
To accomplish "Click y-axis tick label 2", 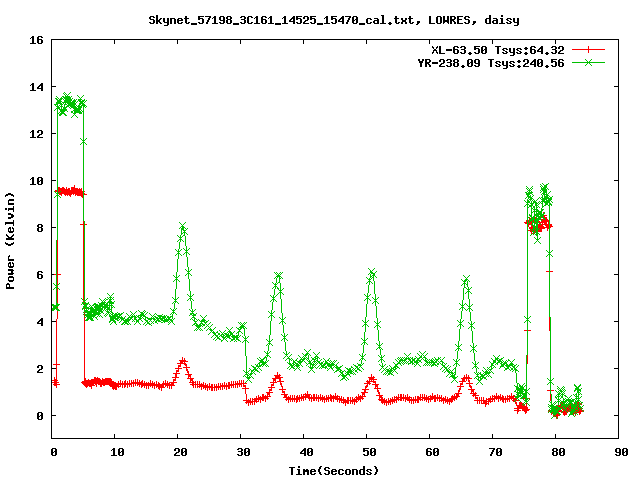I will pyautogui.click(x=40, y=369).
